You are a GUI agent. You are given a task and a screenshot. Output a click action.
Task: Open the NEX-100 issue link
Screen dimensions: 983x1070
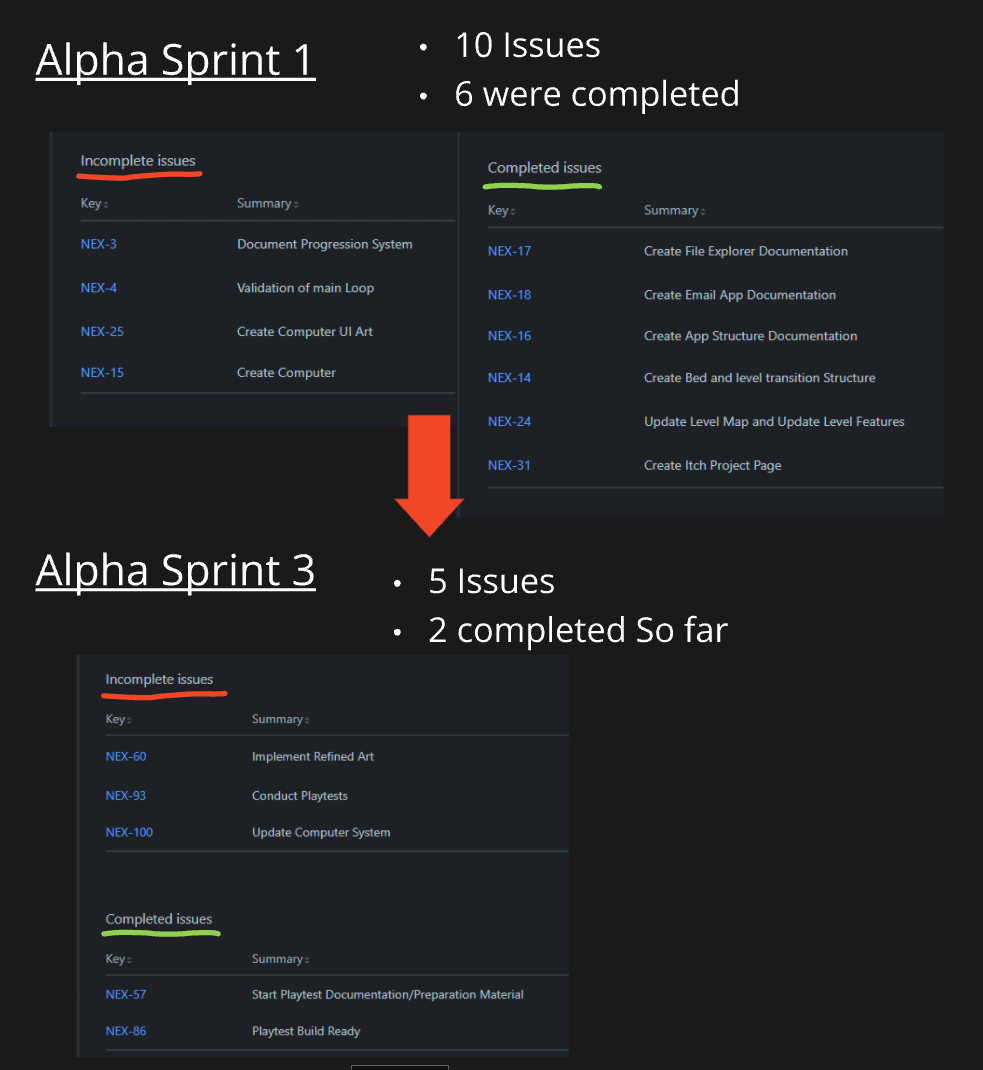129,833
